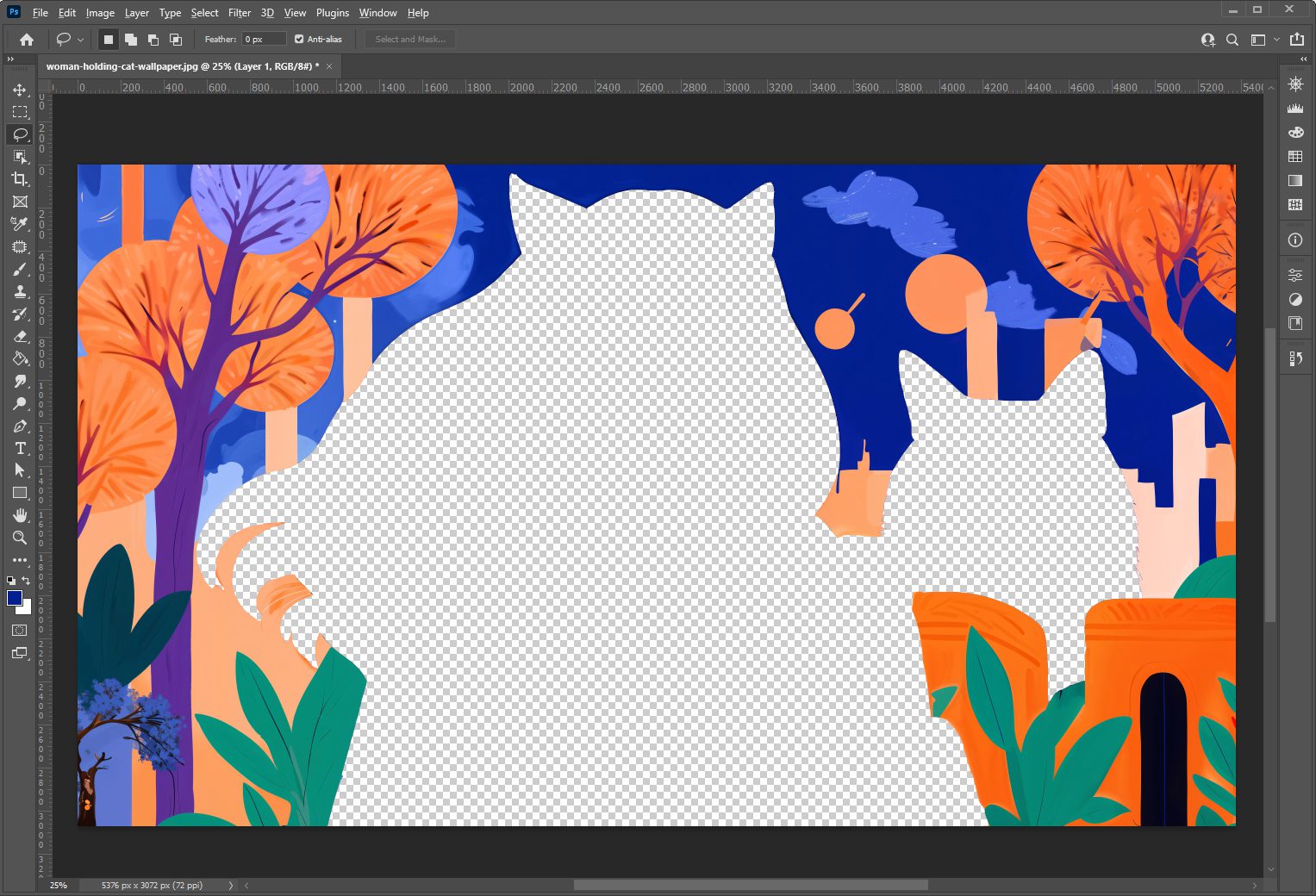1316x896 pixels.
Task: Choose New selection mode
Action: click(x=109, y=40)
